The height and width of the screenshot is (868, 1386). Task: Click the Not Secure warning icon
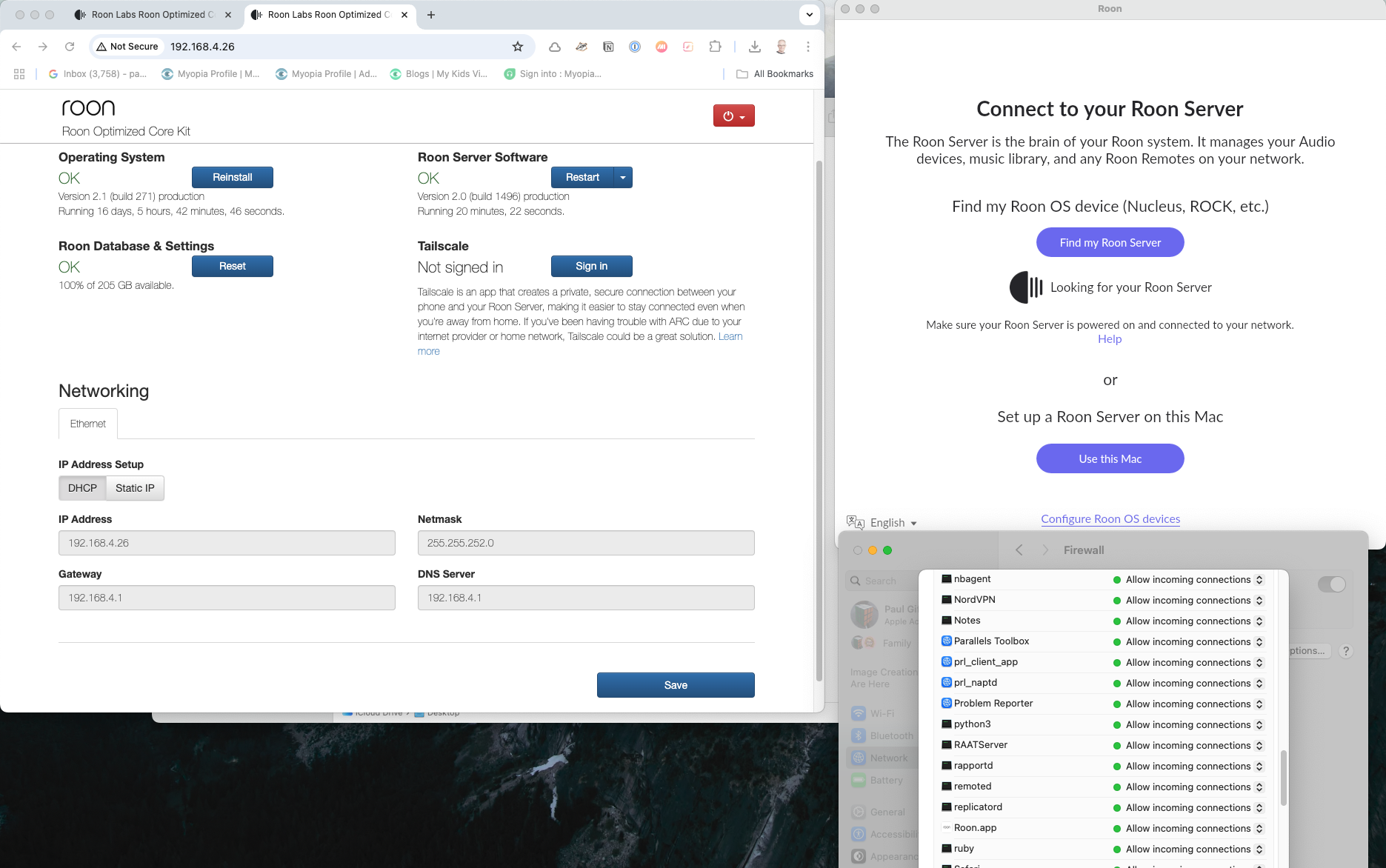point(101,47)
